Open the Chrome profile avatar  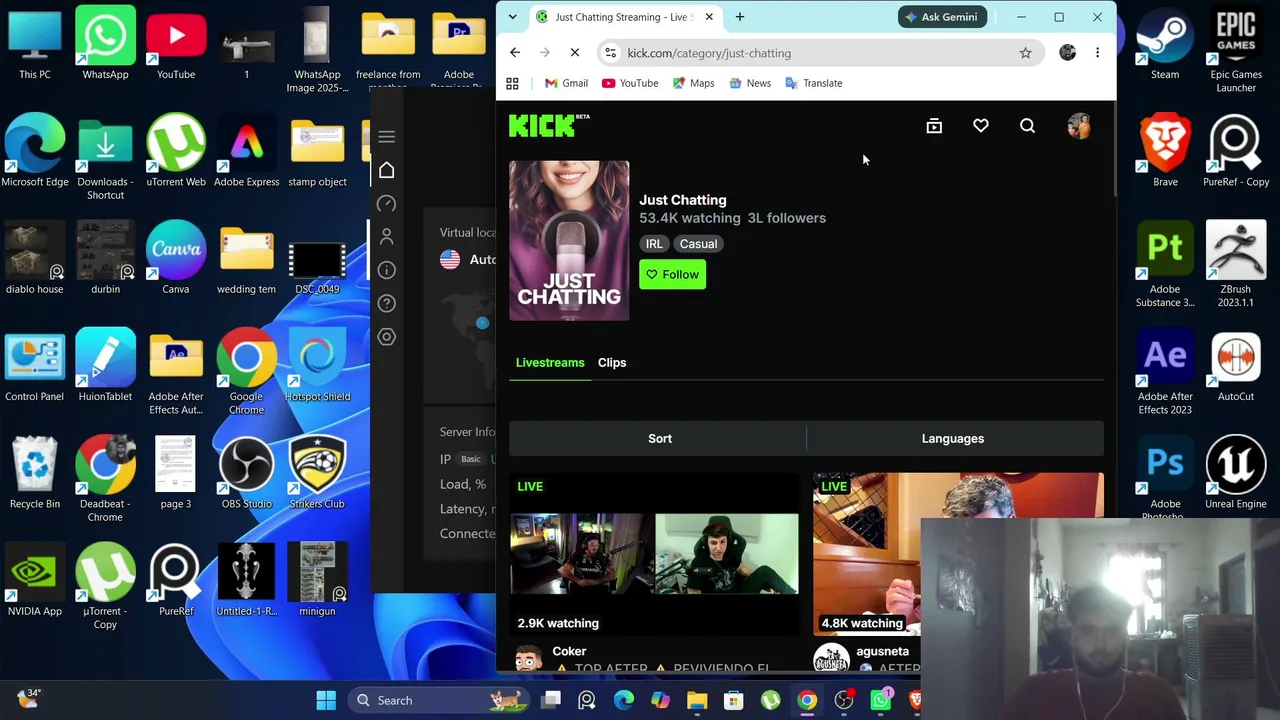coord(1067,53)
